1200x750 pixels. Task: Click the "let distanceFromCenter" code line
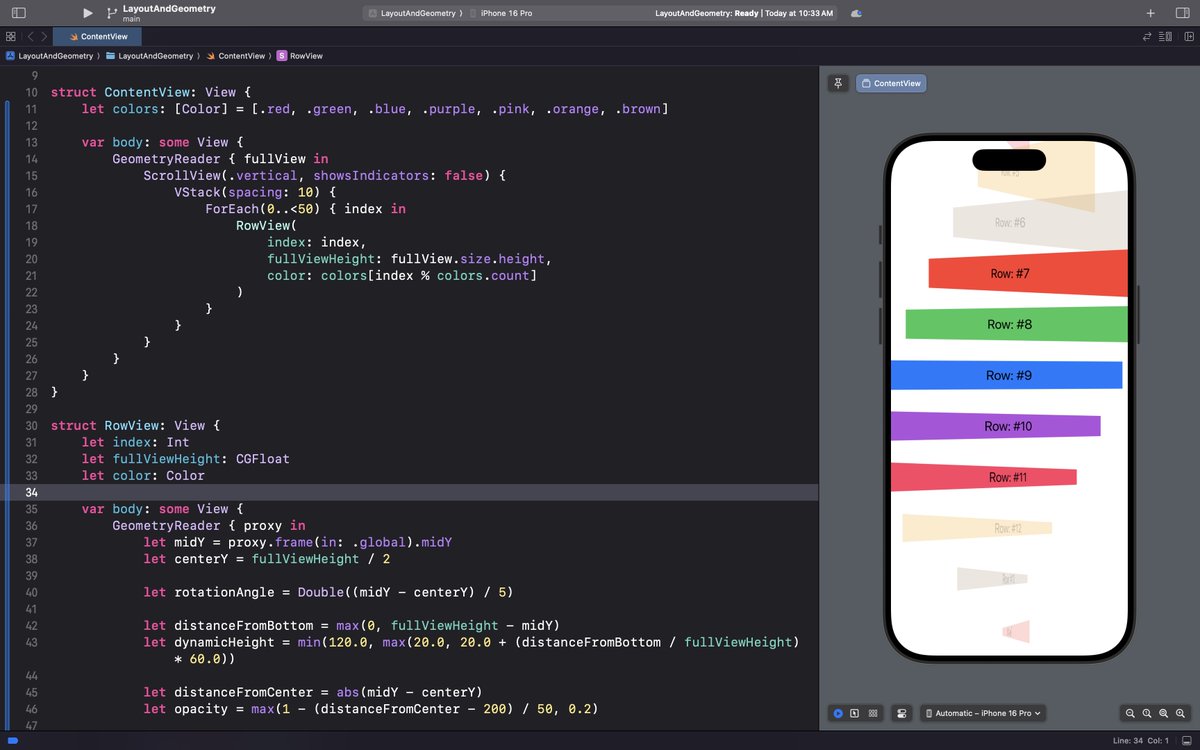click(313, 692)
